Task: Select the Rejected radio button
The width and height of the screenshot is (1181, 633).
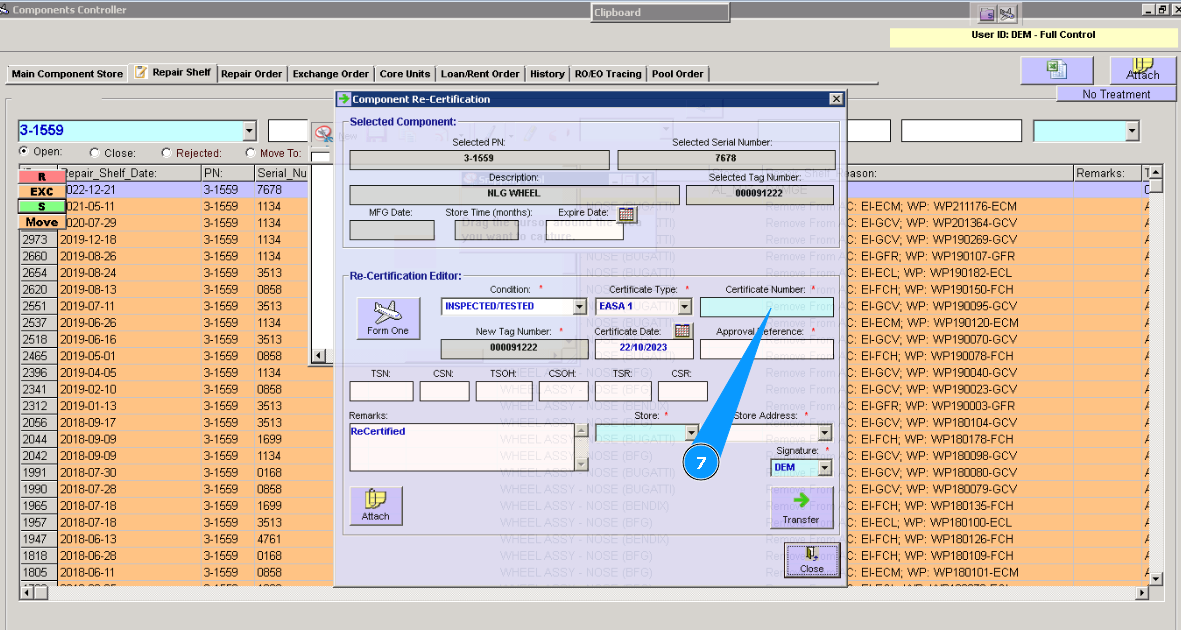Action: click(166, 152)
